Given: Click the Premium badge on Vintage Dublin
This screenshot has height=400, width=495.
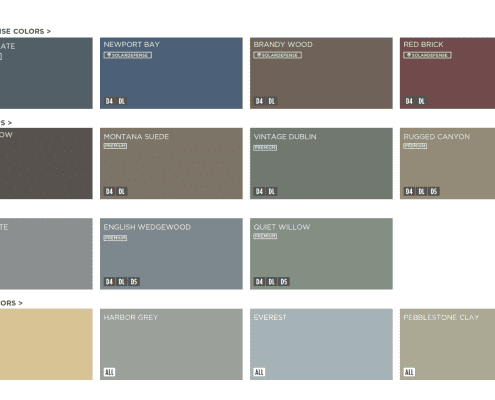Looking at the screenshot, I should pos(265,147).
